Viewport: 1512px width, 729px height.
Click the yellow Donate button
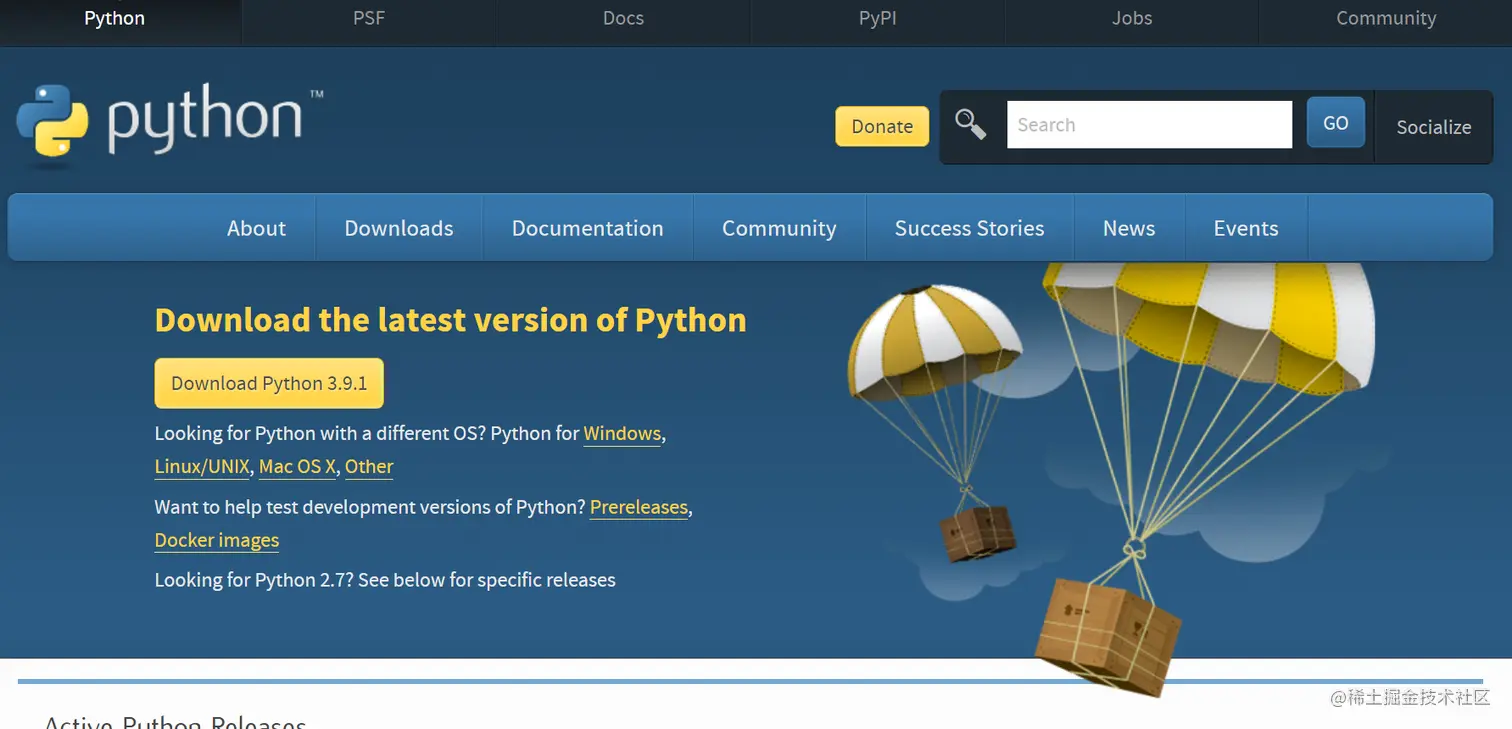882,126
